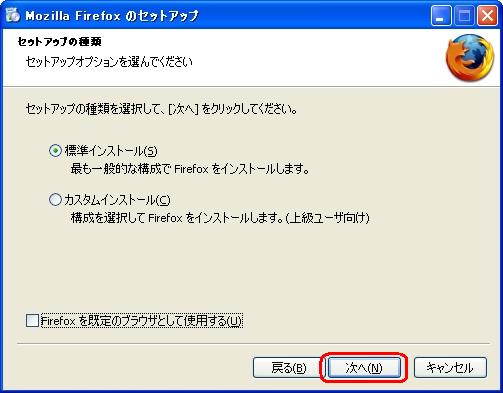
Task: Minimize the Firefox setup window
Action: 441,16
